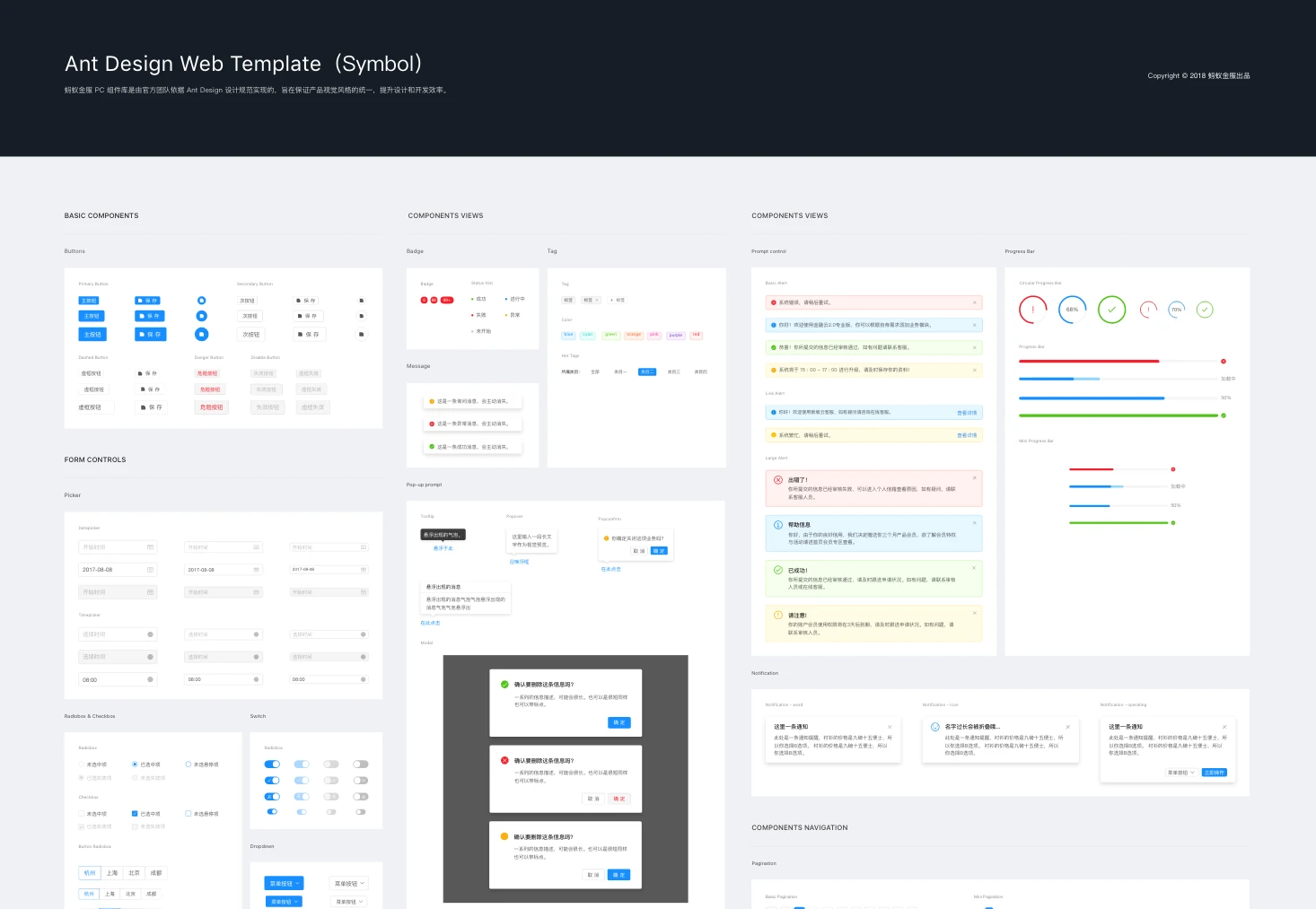Click clock icon in largest 08:00 time field
The height and width of the screenshot is (909, 1316).
pos(150,680)
